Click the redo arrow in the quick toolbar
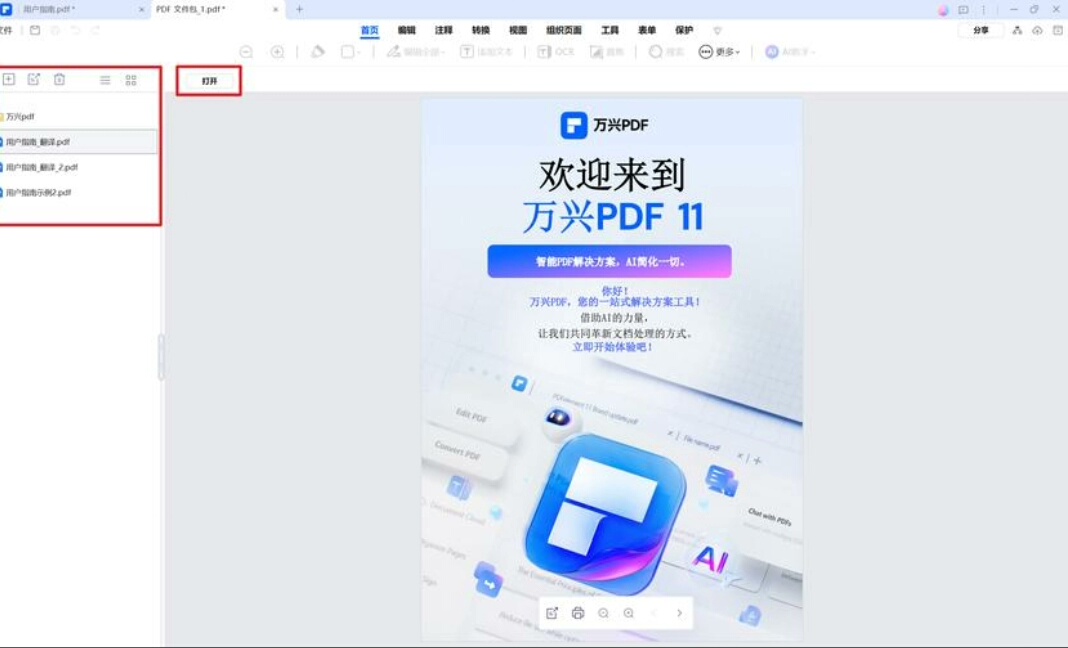This screenshot has height=648, width=1068. tap(95, 31)
